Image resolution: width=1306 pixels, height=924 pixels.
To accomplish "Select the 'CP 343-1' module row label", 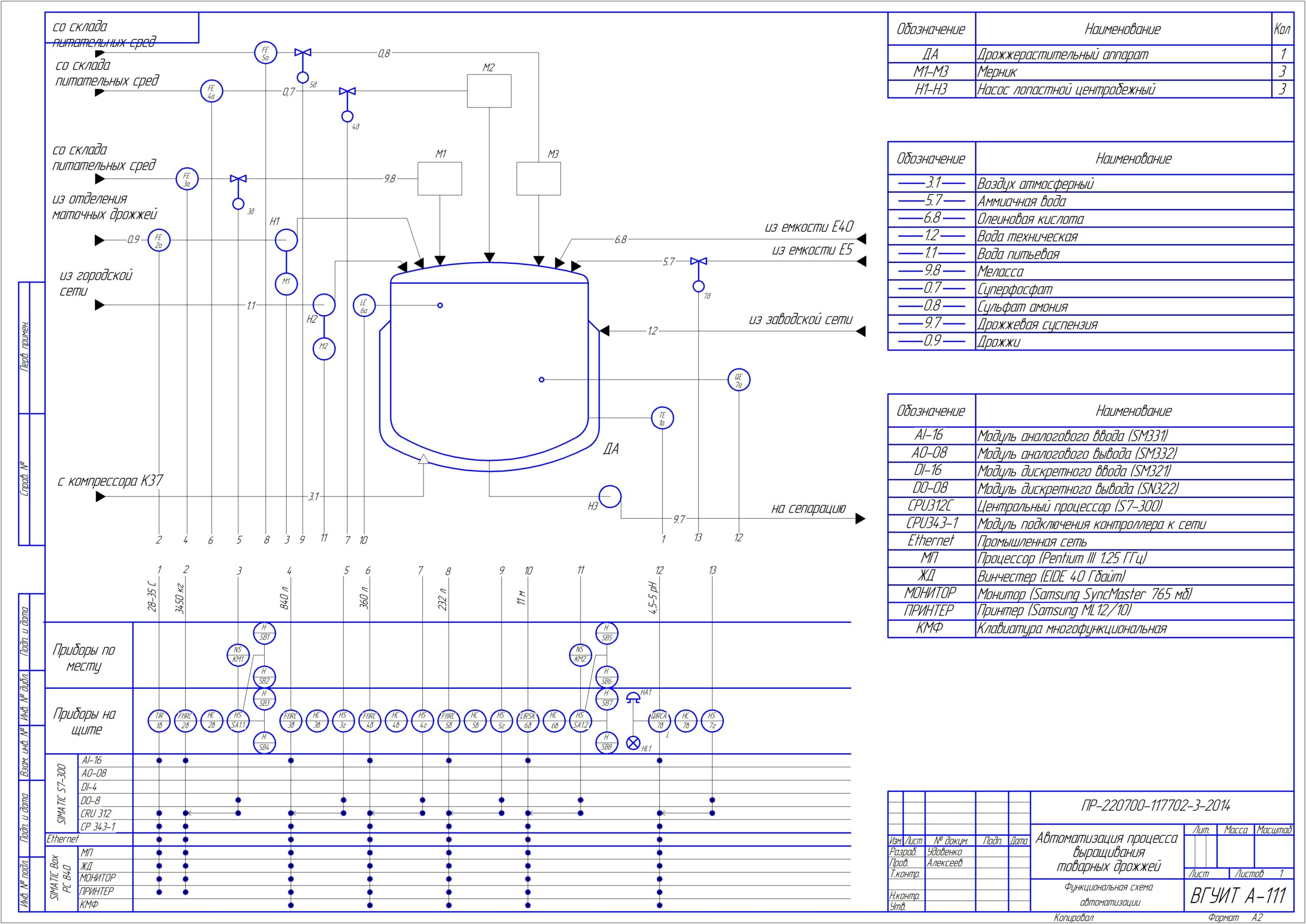I will 99,826.
